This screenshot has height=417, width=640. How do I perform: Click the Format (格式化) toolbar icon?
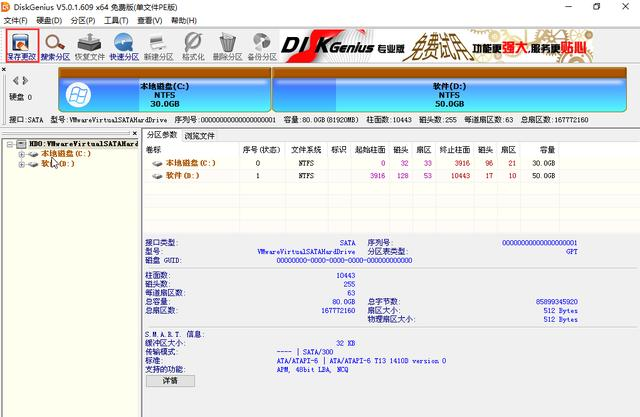(x=194, y=45)
